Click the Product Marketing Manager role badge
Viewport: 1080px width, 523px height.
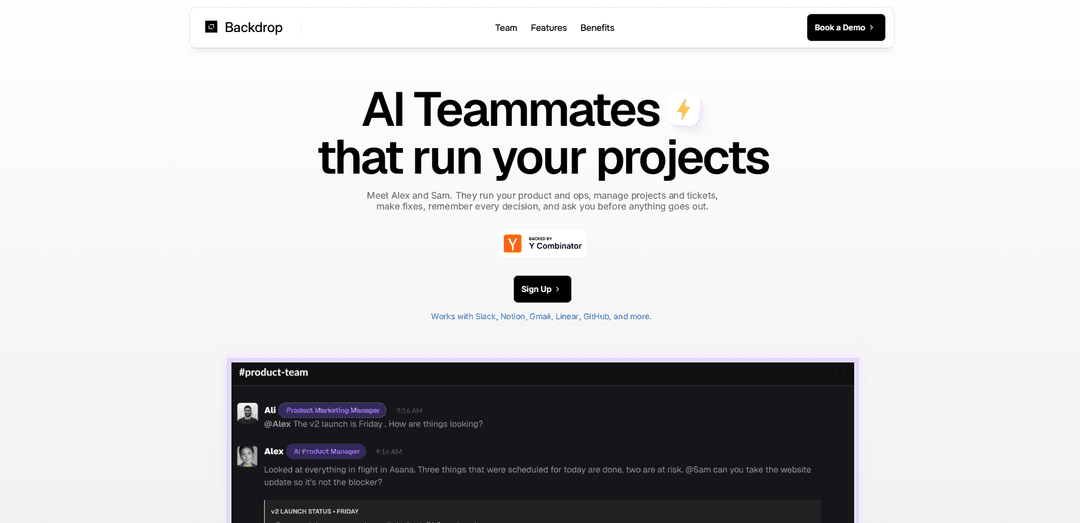tap(333, 410)
